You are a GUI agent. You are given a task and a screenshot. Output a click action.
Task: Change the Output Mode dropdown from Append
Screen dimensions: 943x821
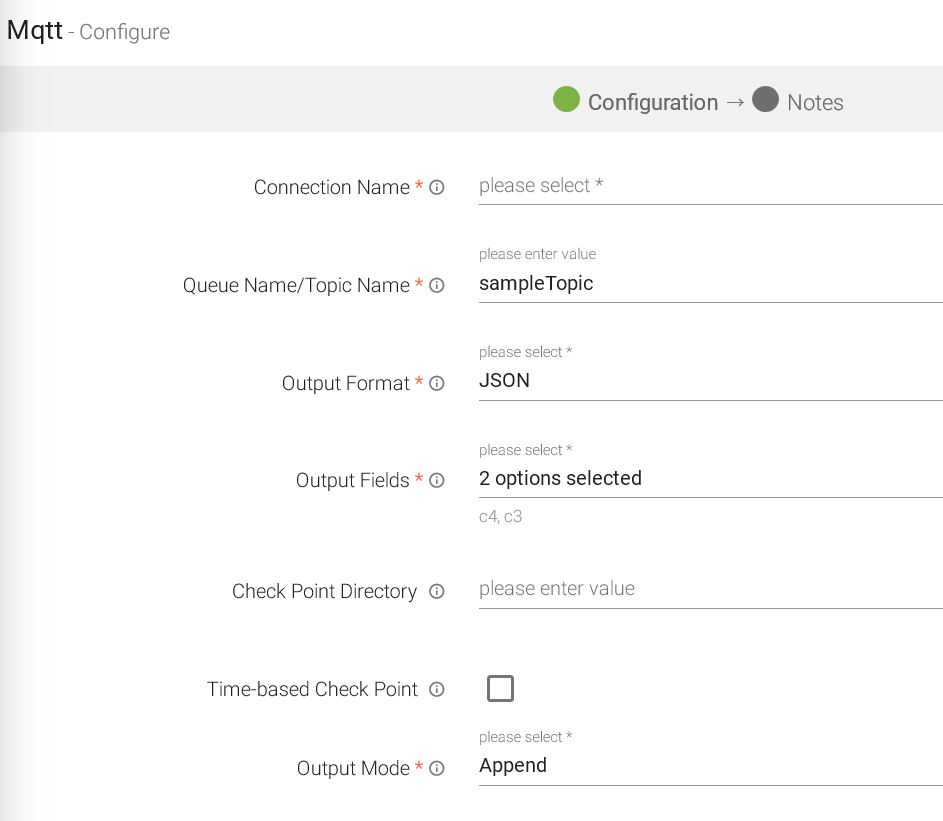click(710, 766)
